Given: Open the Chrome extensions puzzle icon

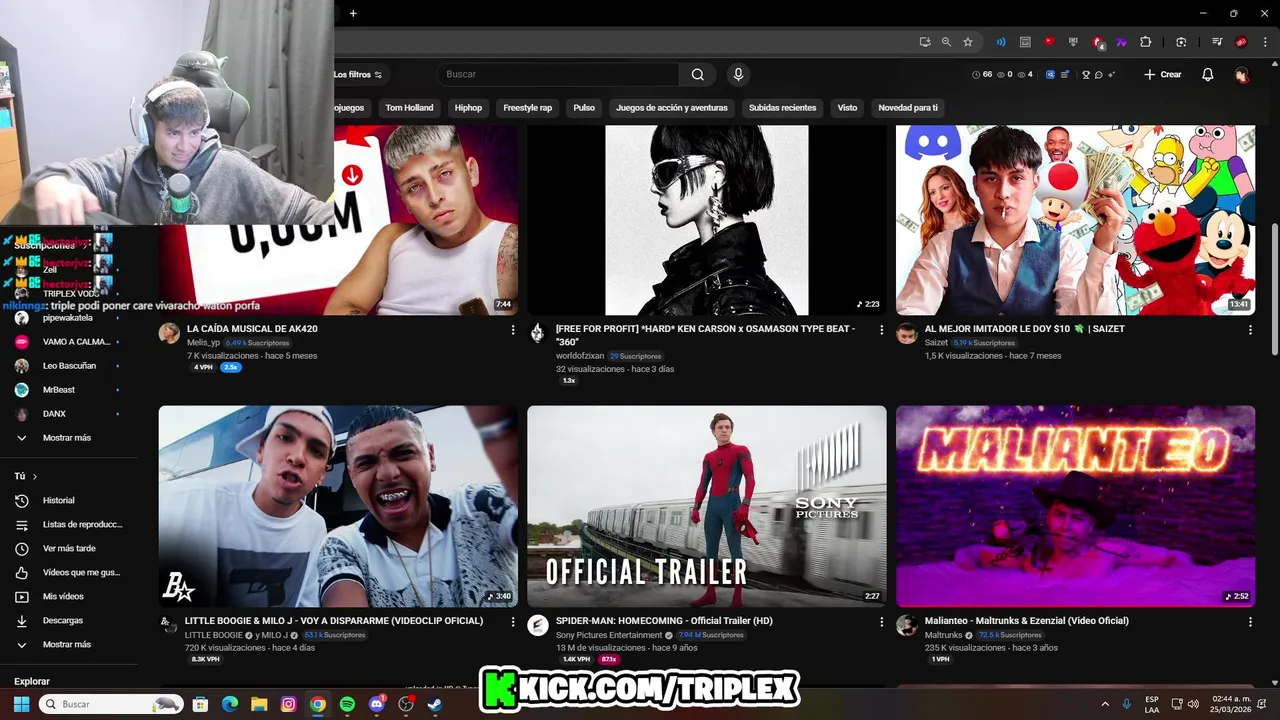Looking at the screenshot, I should coord(1146,42).
